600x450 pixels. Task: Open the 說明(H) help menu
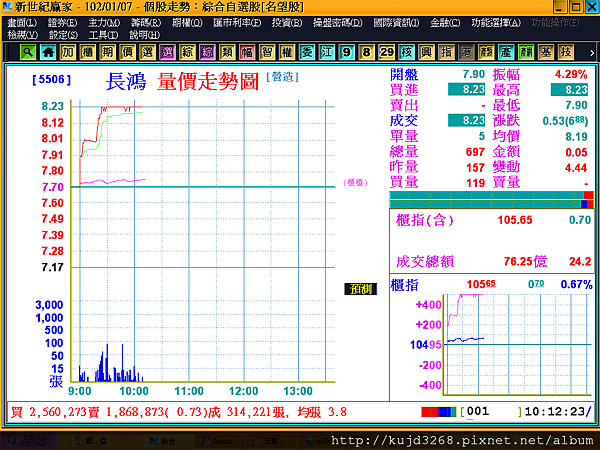coord(144,35)
